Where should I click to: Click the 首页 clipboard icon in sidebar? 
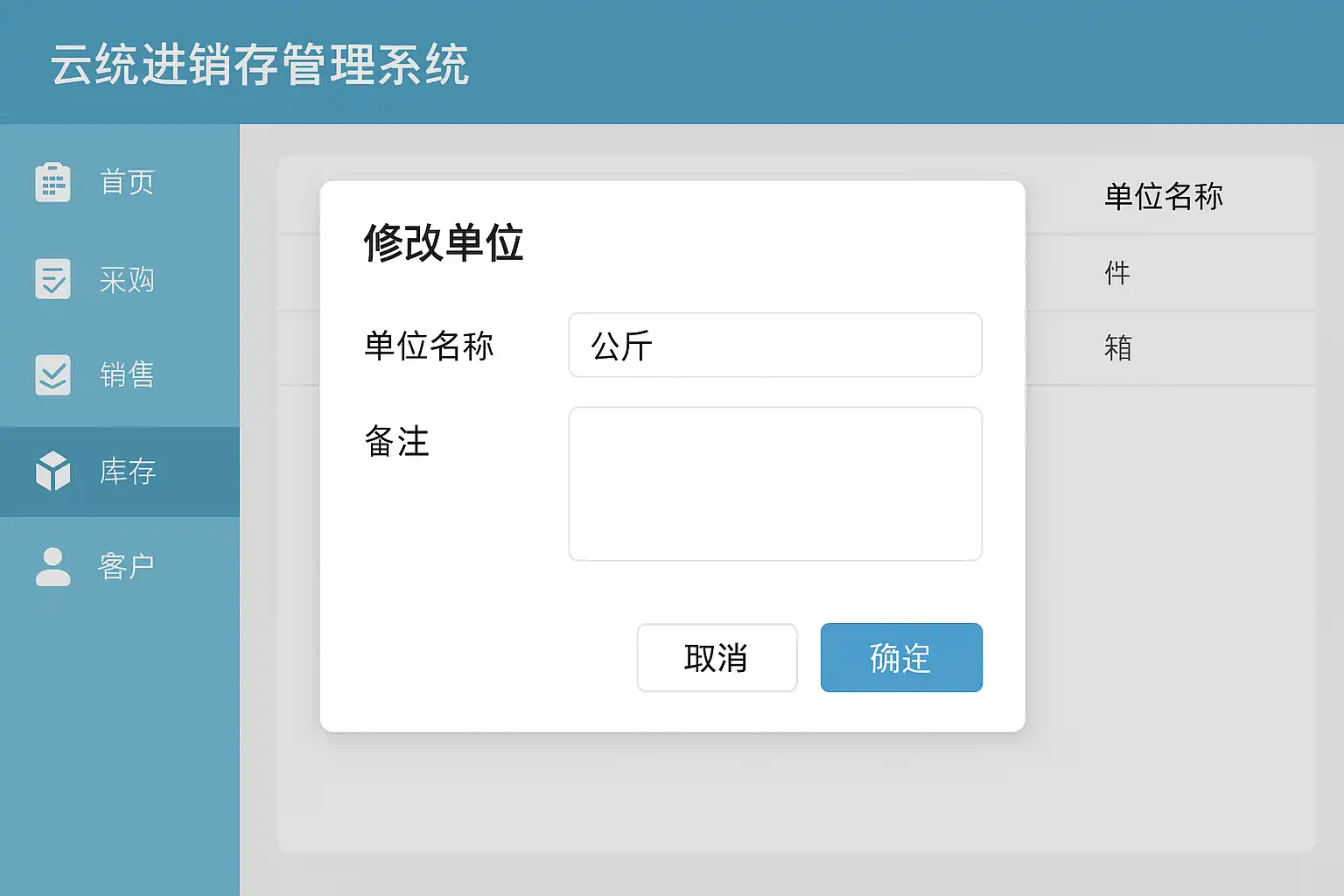[x=53, y=182]
